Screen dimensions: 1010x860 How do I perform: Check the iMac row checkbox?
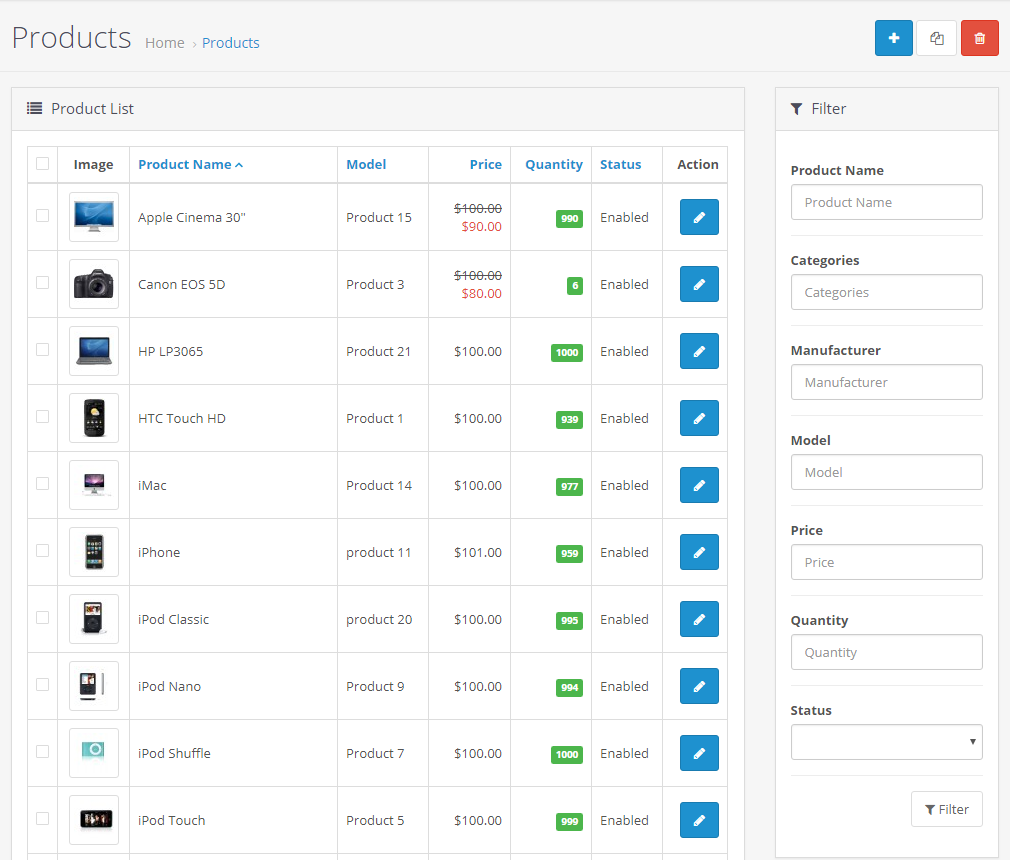43,484
